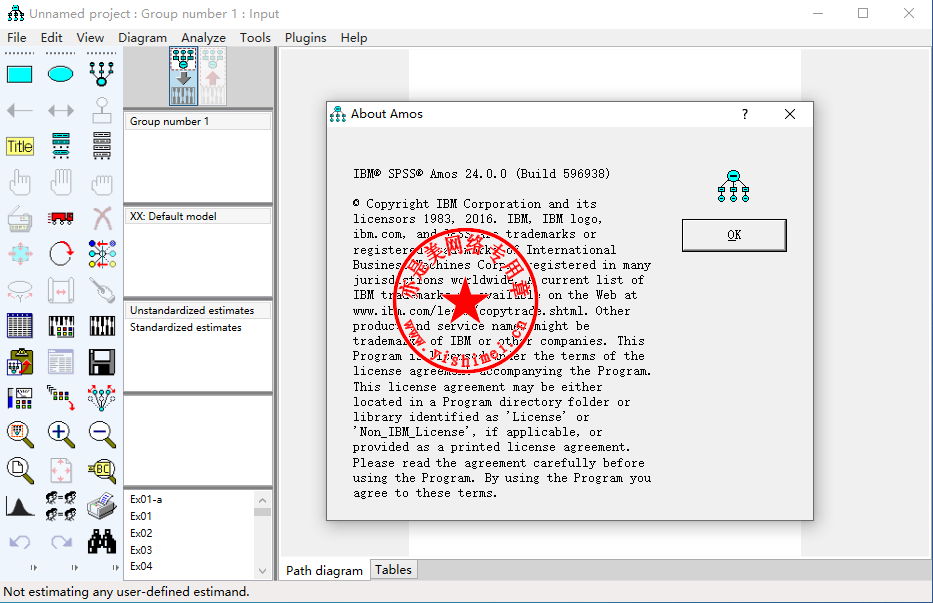Choose the Reposition path diagram scroll tool

tap(61, 290)
